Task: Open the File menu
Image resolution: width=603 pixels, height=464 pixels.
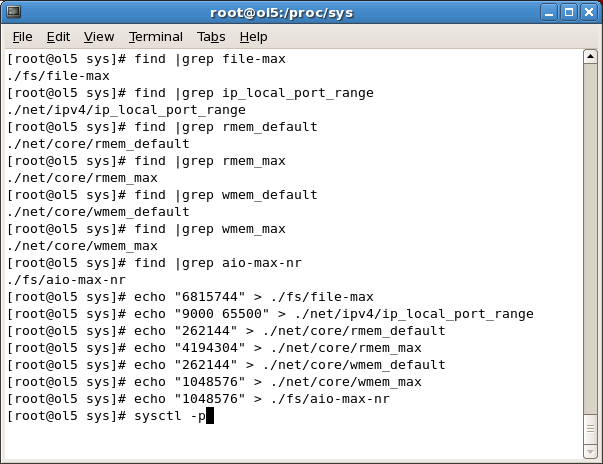Action: 22,37
